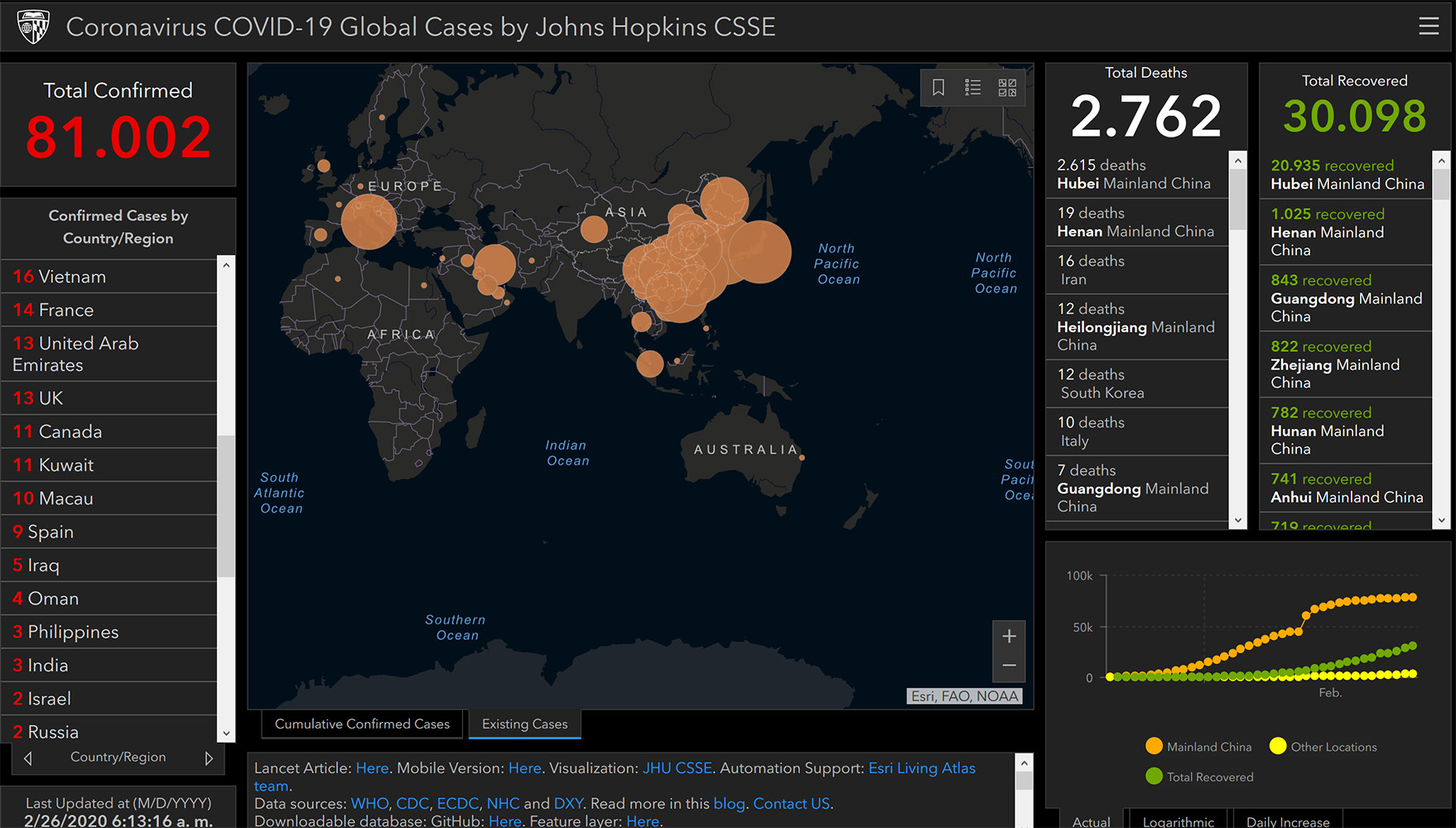Click the South Korea 12 deaths entry
Viewport: 1456px width, 828px height.
click(1137, 383)
